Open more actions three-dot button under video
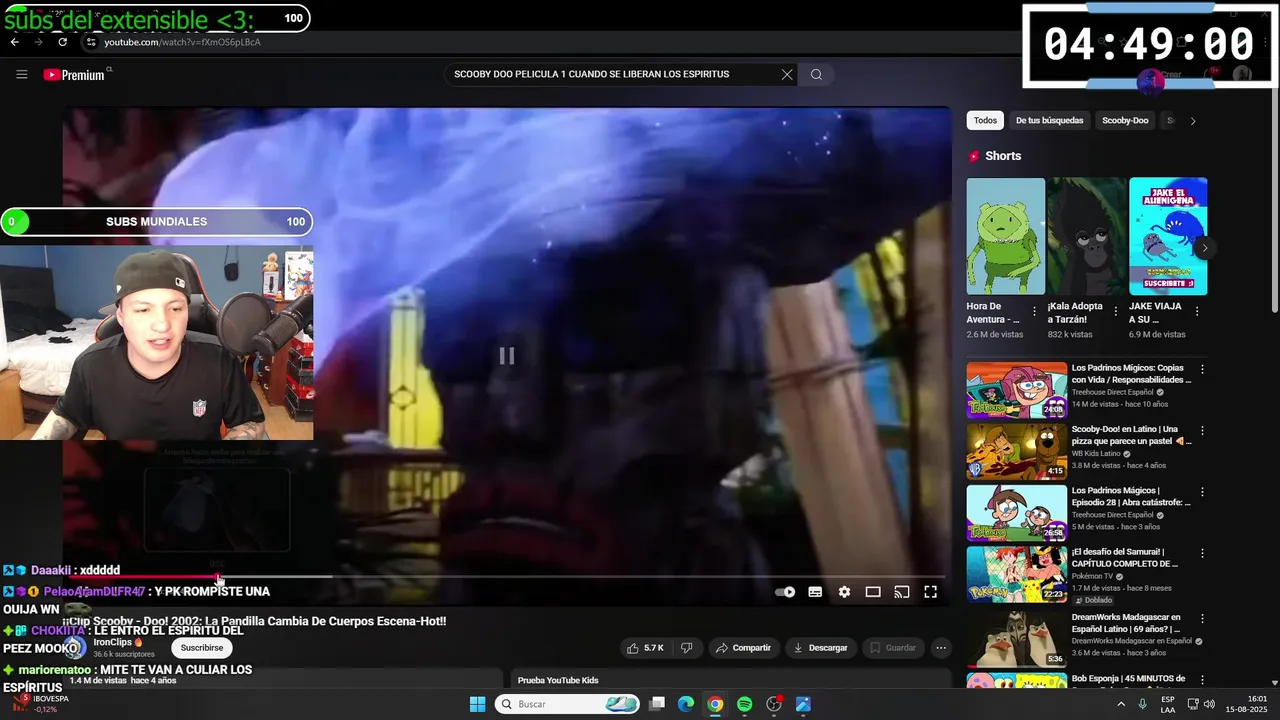Image resolution: width=1280 pixels, height=720 pixels. click(x=941, y=648)
